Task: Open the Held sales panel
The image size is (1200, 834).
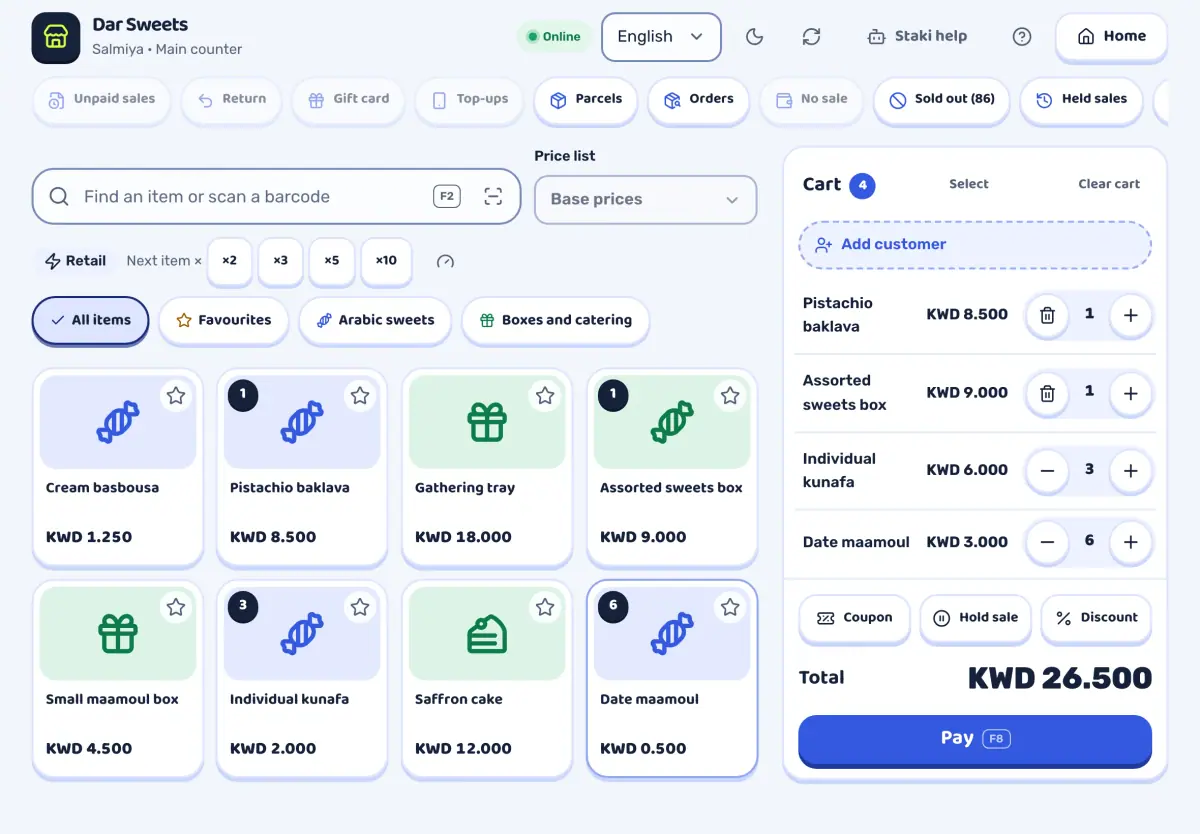Action: 1081,100
